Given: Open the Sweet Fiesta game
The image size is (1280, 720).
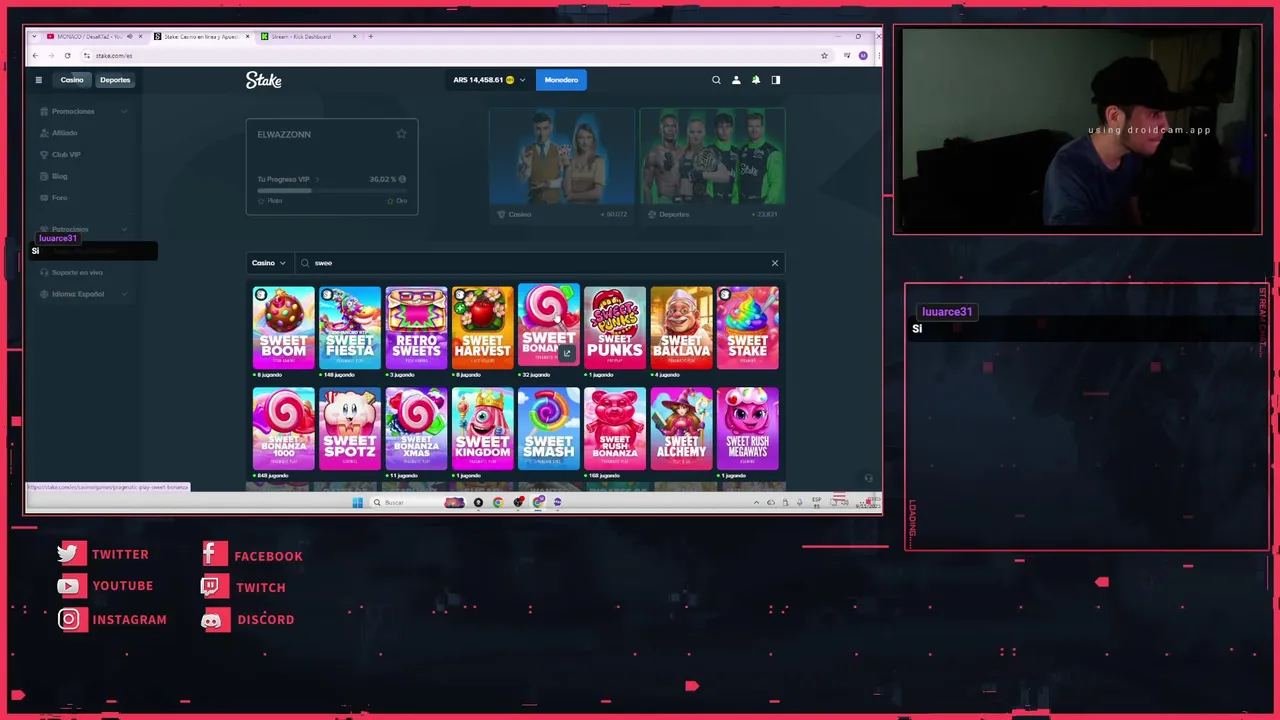Looking at the screenshot, I should [349, 327].
